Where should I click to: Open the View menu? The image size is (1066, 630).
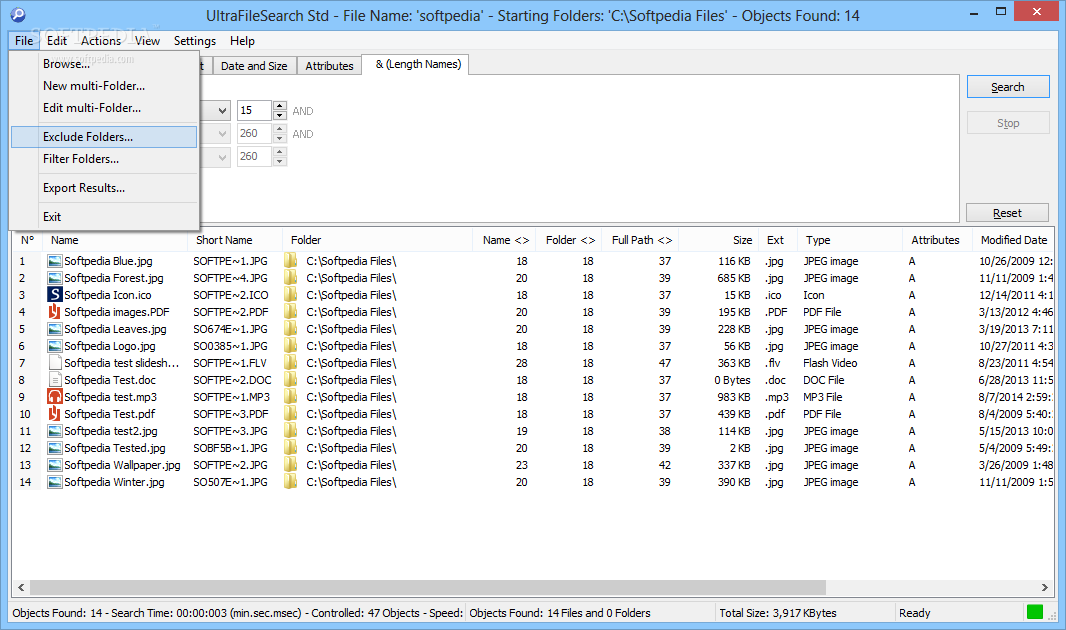[147, 41]
